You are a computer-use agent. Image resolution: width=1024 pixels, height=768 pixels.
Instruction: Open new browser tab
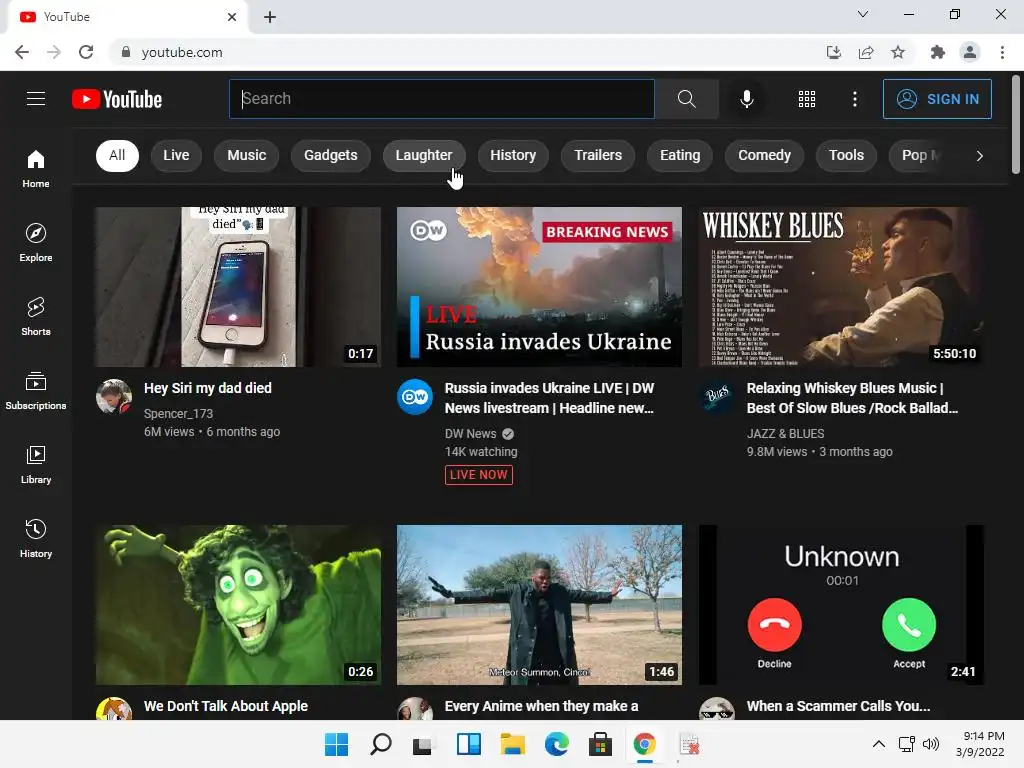270,17
